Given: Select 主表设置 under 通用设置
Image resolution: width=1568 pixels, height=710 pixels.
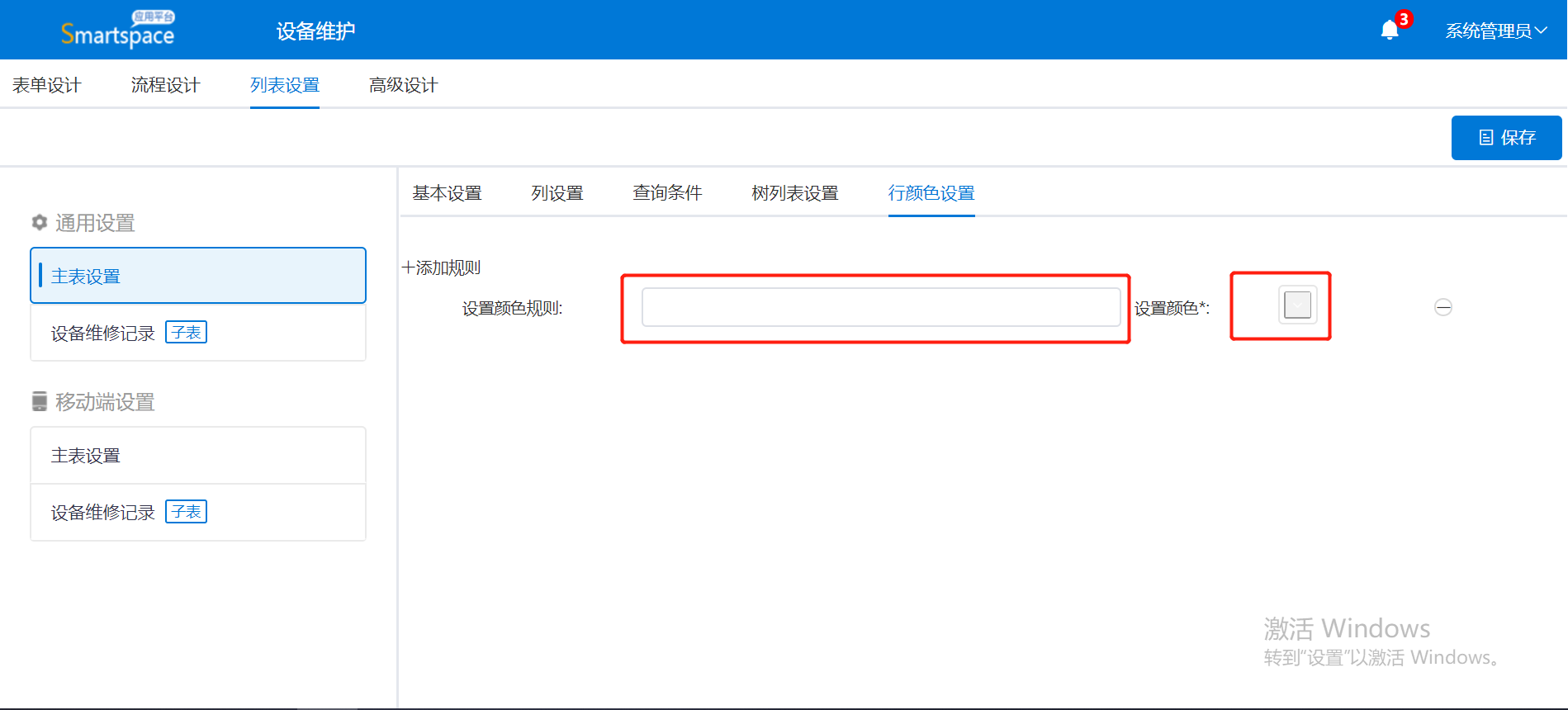Looking at the screenshot, I should click(198, 276).
